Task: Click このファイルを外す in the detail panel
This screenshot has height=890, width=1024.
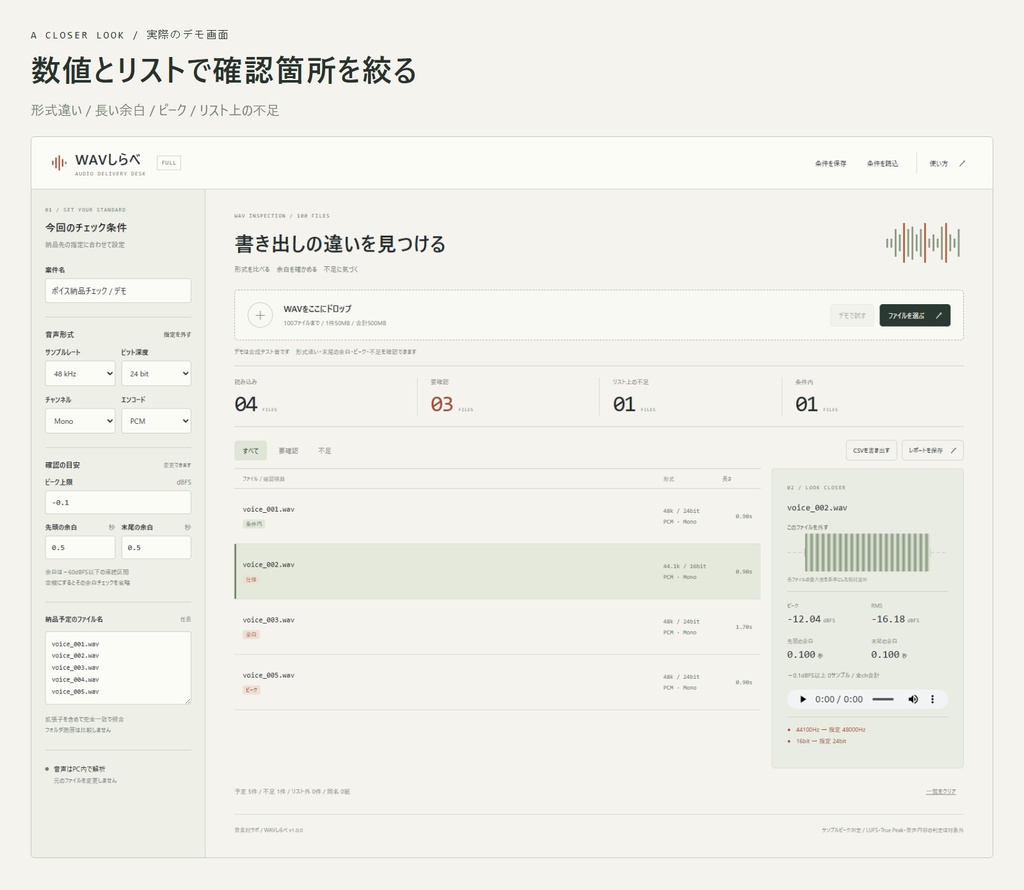Action: pyautogui.click(x=808, y=527)
